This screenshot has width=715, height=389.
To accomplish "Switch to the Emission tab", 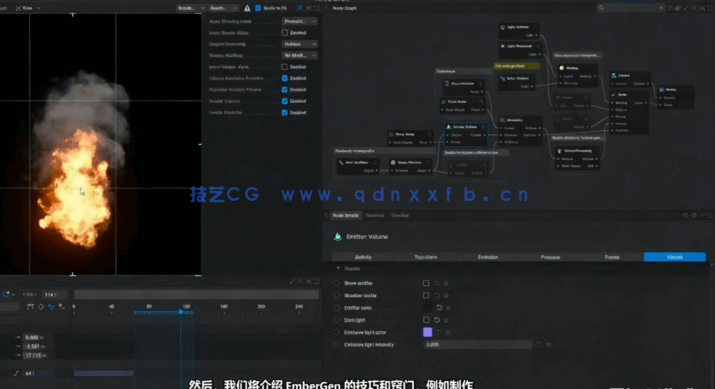I will pos(487,257).
